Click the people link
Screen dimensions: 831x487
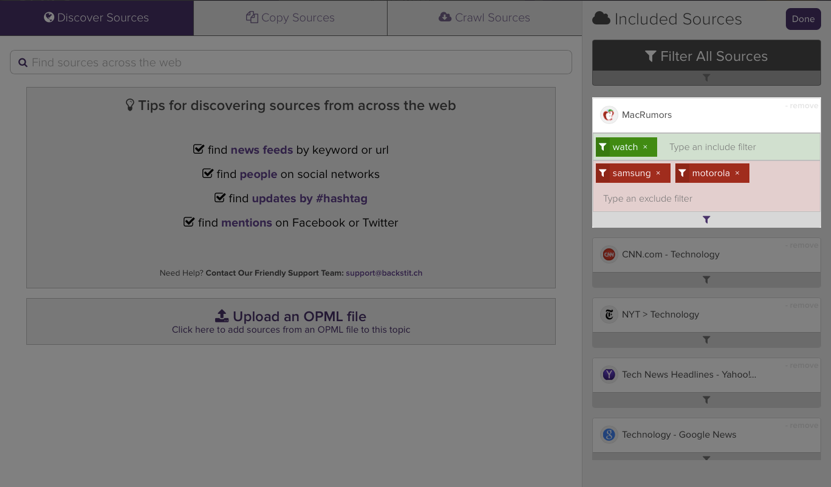click(x=258, y=174)
